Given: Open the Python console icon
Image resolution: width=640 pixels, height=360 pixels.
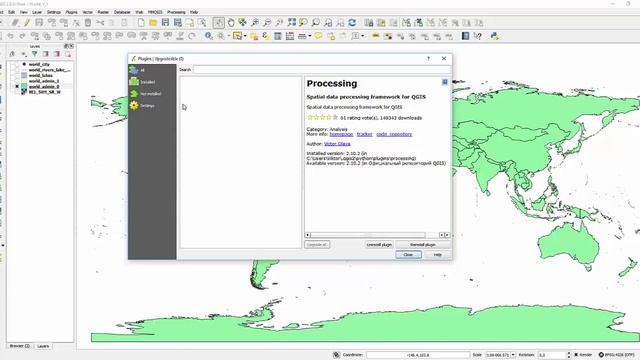Looking at the screenshot, I should (495, 36).
